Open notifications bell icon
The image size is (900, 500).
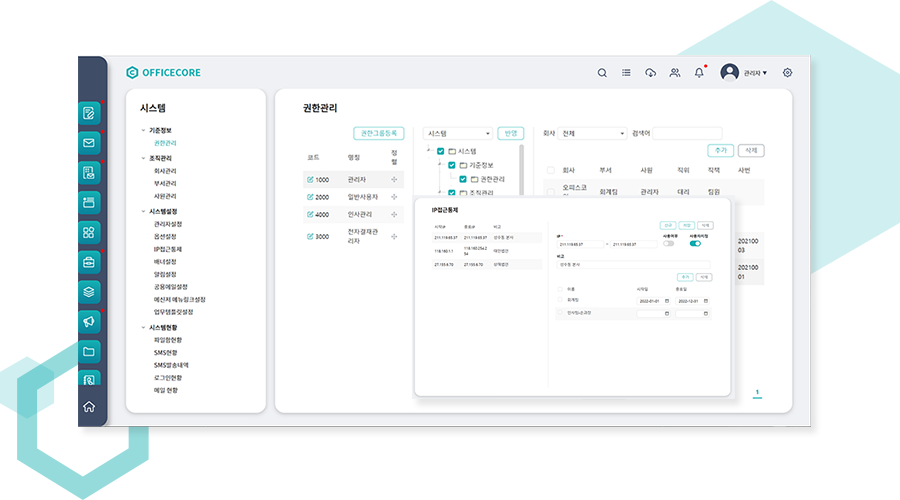[x=699, y=73]
